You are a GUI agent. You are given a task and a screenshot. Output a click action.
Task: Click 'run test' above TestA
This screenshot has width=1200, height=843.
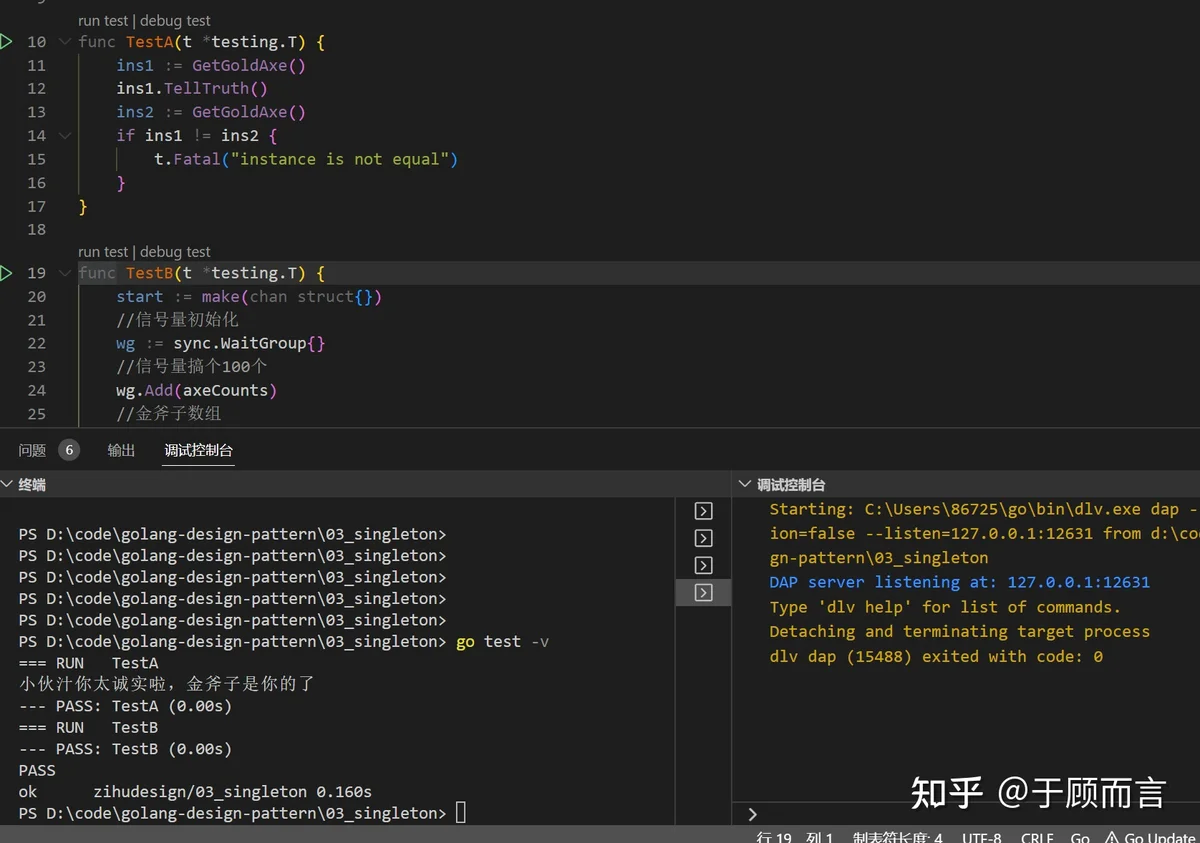tap(103, 20)
